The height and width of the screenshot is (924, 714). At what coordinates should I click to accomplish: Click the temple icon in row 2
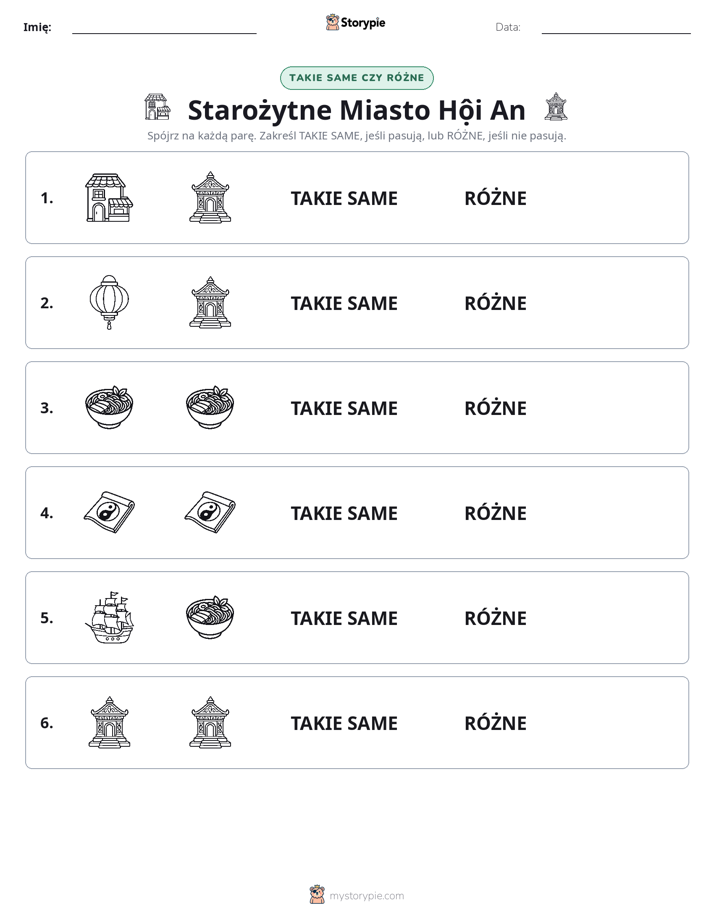(x=210, y=302)
